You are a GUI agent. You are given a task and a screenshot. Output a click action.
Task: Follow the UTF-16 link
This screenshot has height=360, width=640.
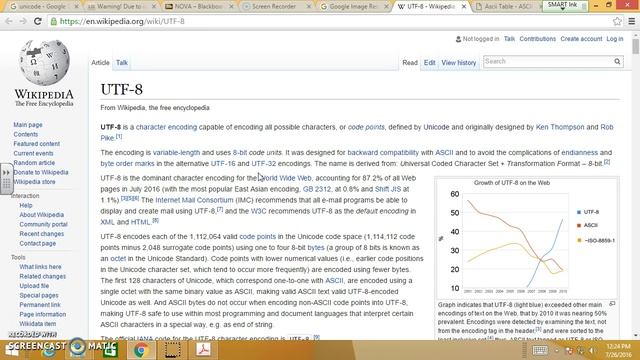click(223, 163)
